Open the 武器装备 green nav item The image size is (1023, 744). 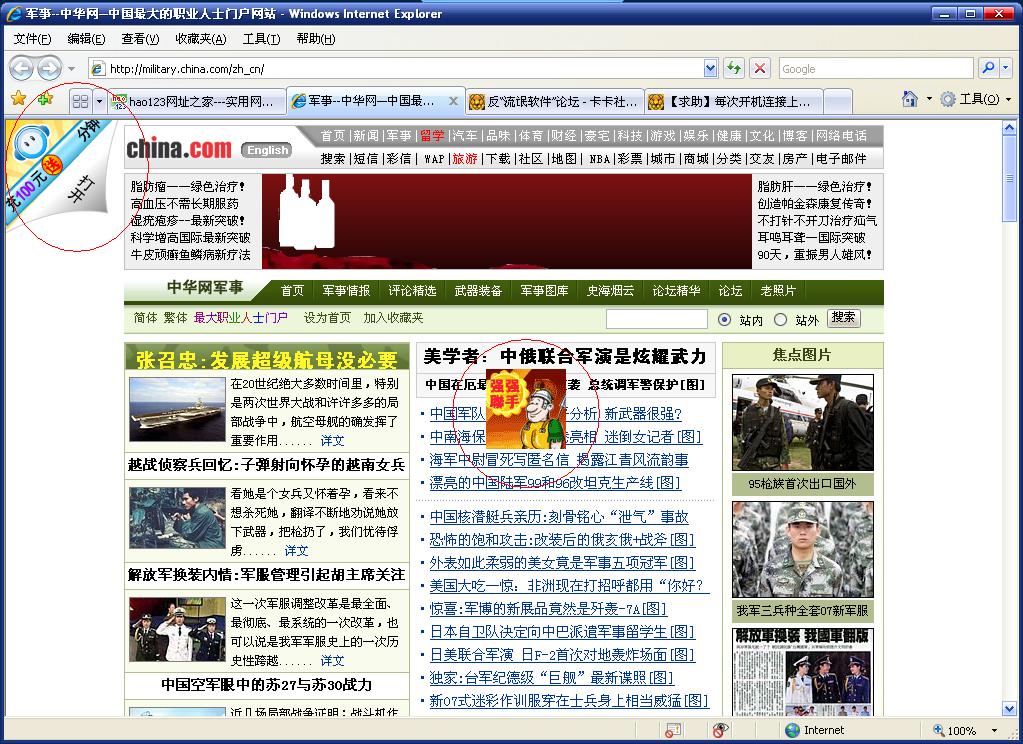coord(478,291)
